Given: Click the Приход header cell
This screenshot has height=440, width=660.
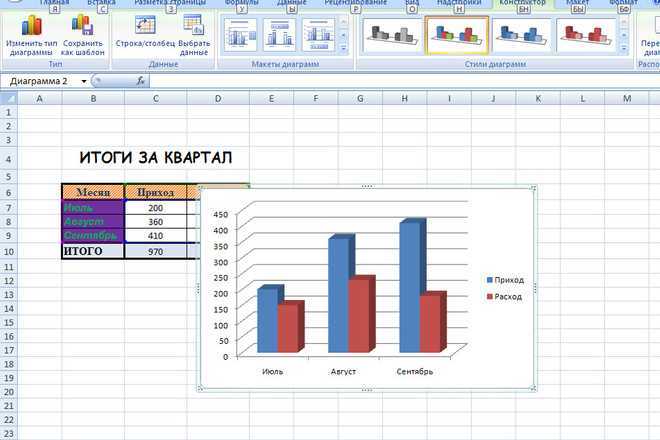Looking at the screenshot, I should (x=155, y=192).
